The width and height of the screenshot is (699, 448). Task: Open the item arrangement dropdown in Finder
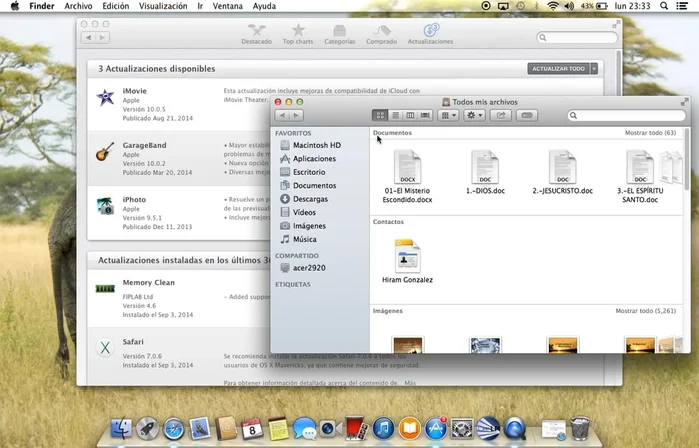(x=448, y=115)
